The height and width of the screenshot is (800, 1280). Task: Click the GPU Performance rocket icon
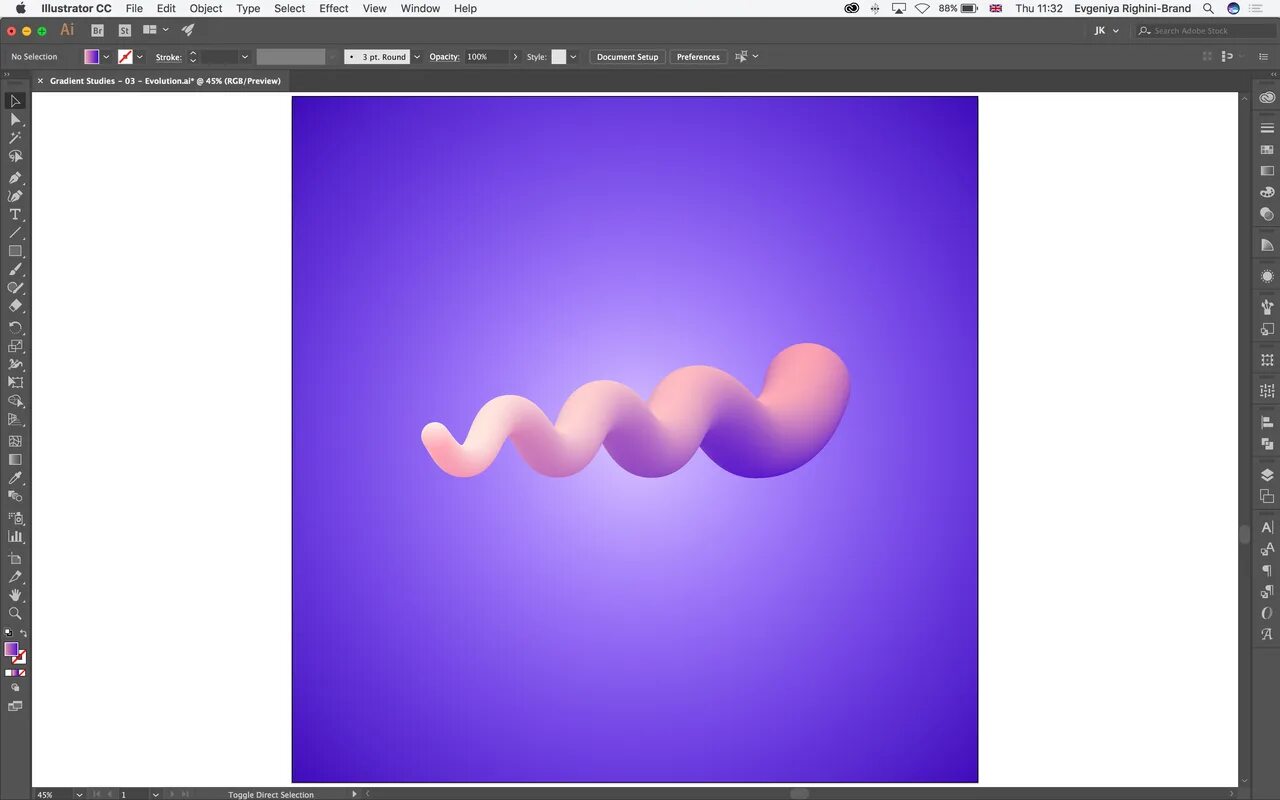[x=187, y=31]
